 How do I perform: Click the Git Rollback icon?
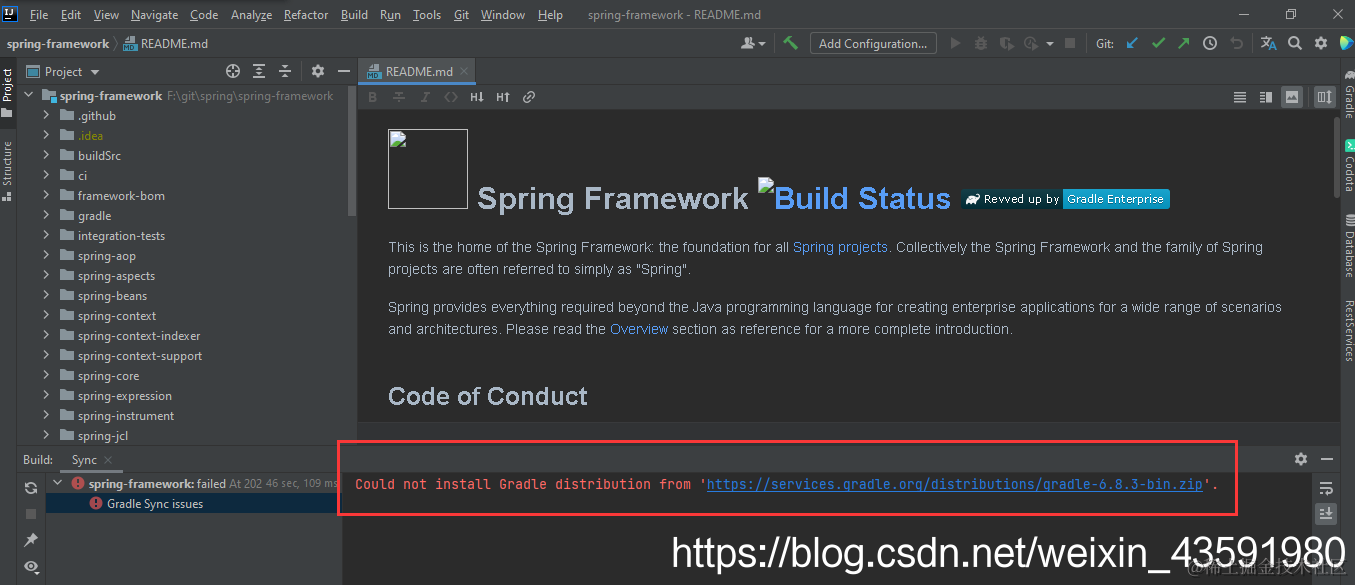(x=1236, y=43)
